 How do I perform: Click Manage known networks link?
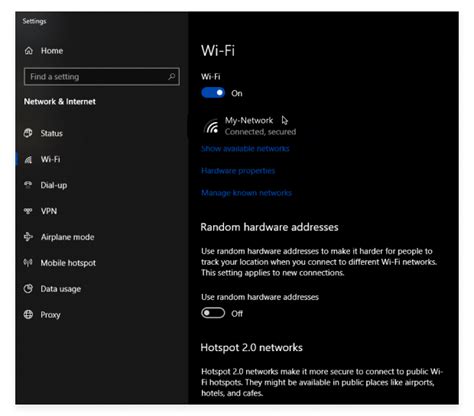(246, 193)
